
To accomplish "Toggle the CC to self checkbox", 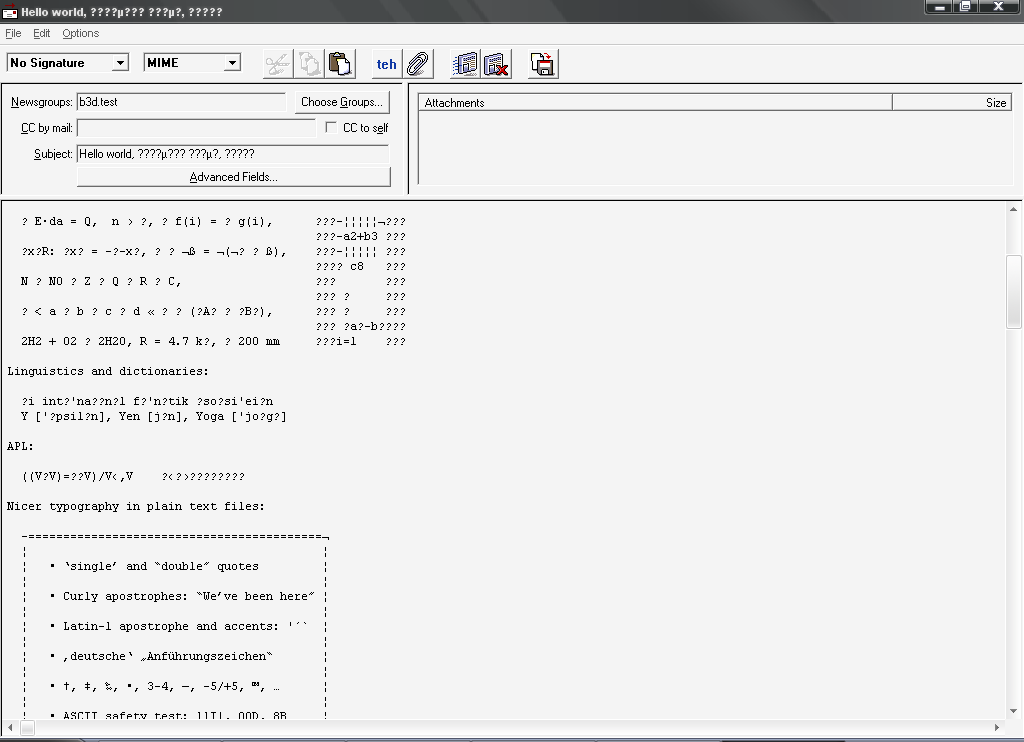I will click(332, 128).
